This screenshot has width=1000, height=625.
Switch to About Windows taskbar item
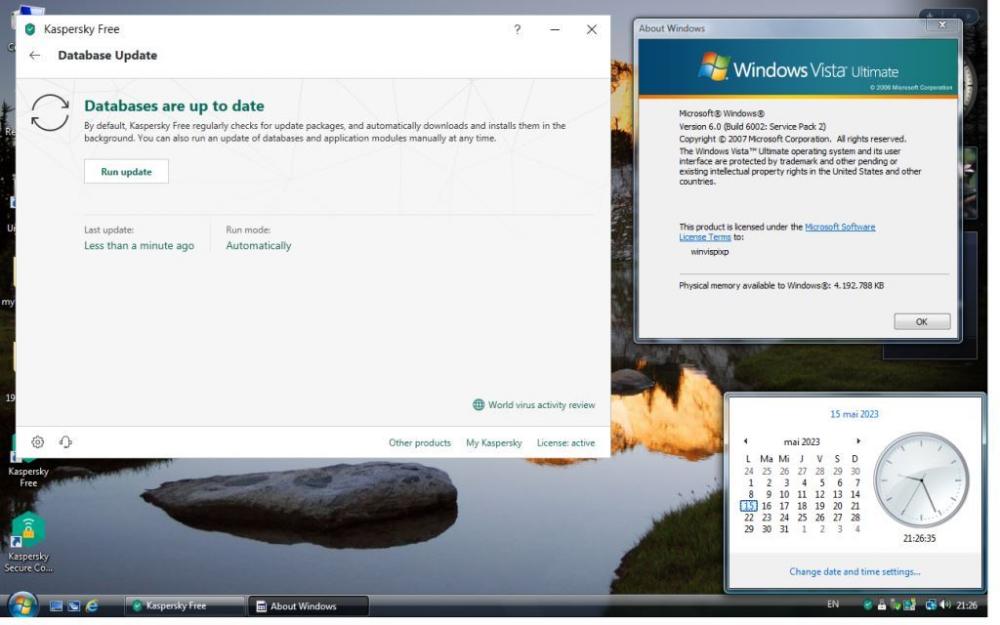tap(308, 606)
